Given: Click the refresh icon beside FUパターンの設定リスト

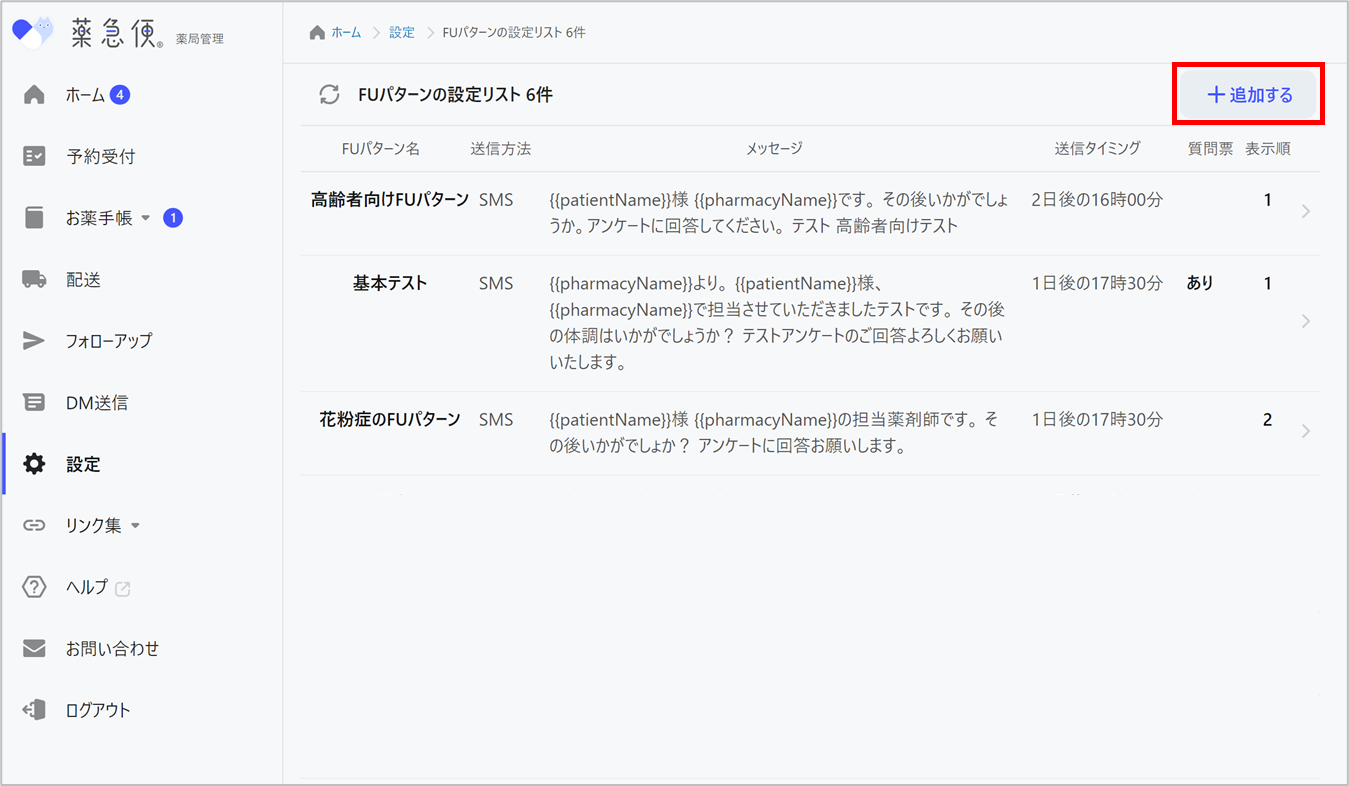Looking at the screenshot, I should click(329, 95).
